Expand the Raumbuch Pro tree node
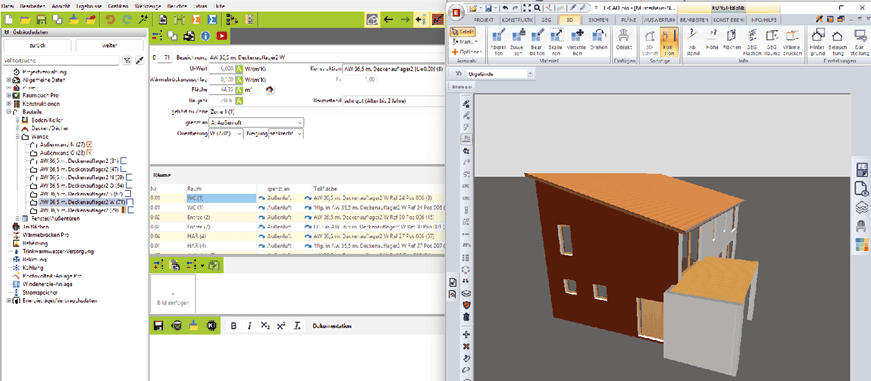 point(8,96)
